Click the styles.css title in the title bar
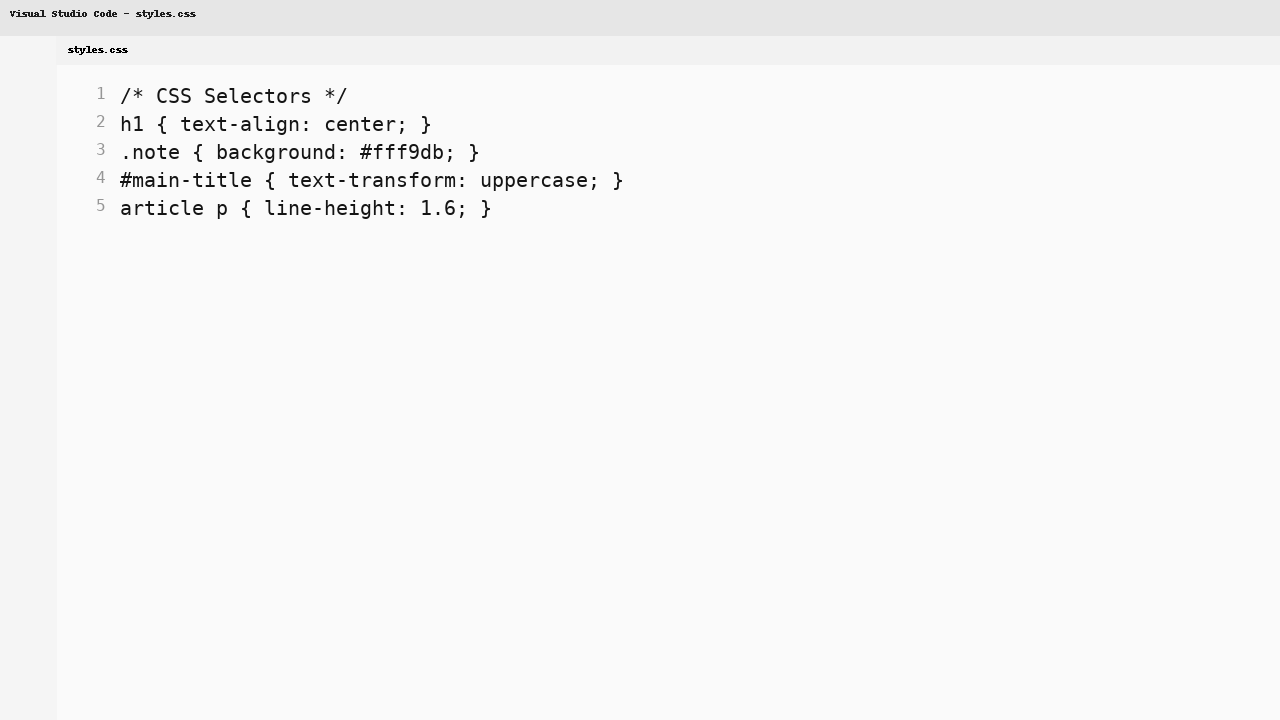 164,13
